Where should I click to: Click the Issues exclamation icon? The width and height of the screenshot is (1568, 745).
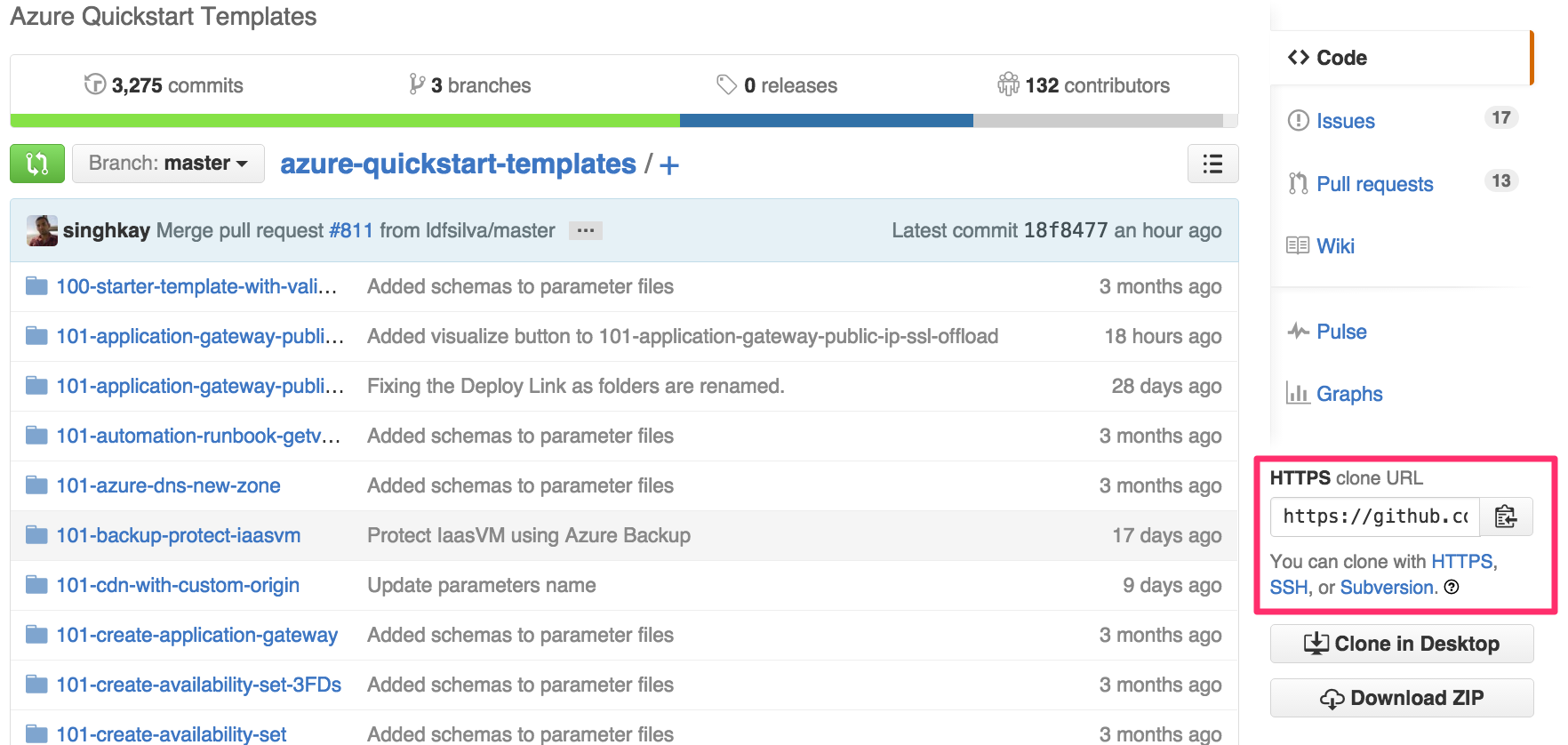click(x=1298, y=120)
